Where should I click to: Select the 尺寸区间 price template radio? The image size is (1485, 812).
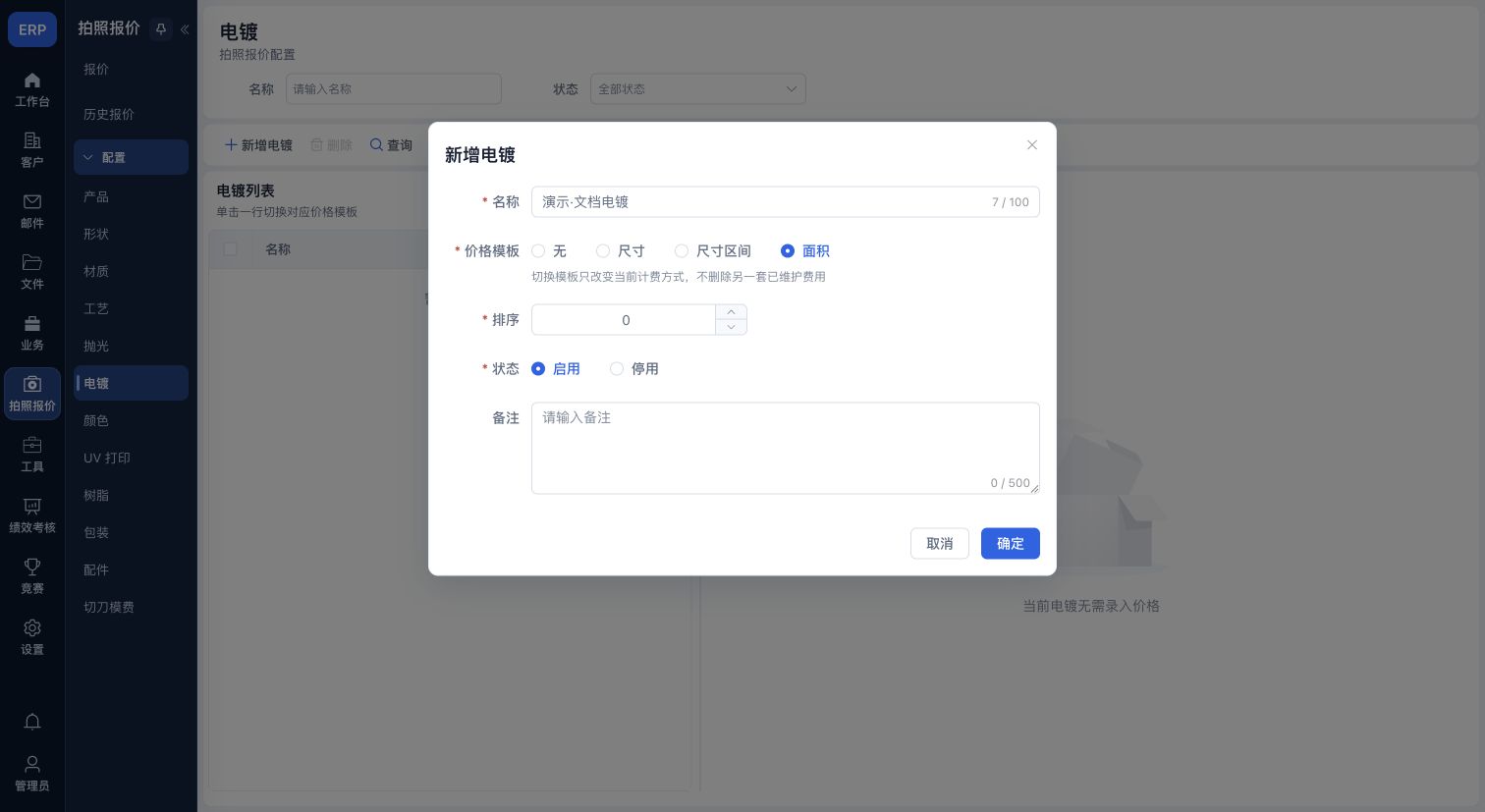pyautogui.click(x=713, y=251)
